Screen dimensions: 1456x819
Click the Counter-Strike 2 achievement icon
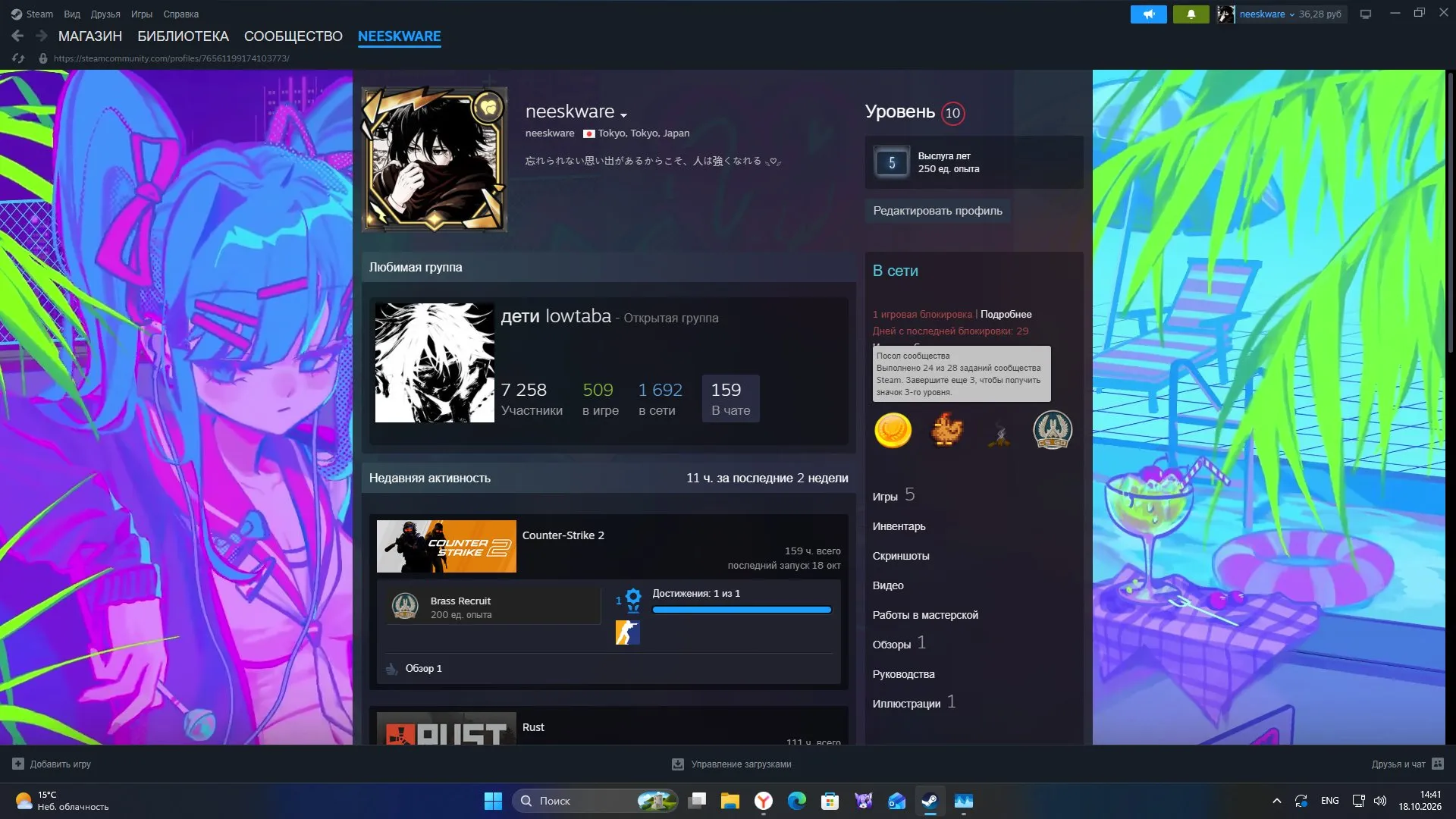(627, 632)
